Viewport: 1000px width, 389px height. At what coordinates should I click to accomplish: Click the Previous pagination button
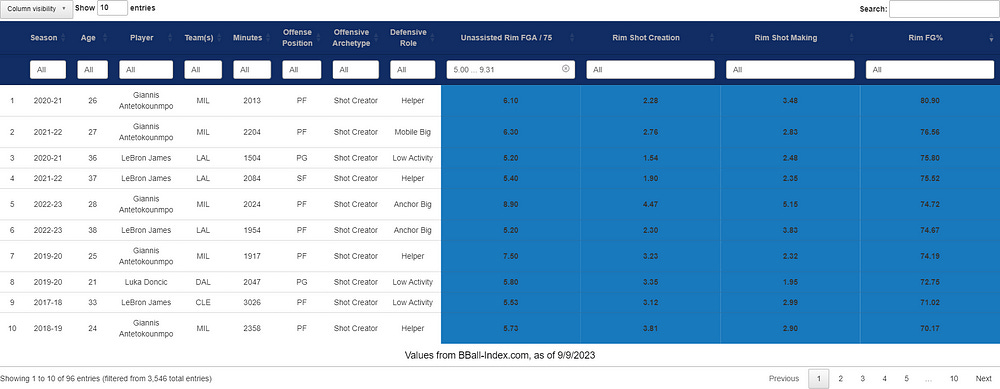[784, 379]
